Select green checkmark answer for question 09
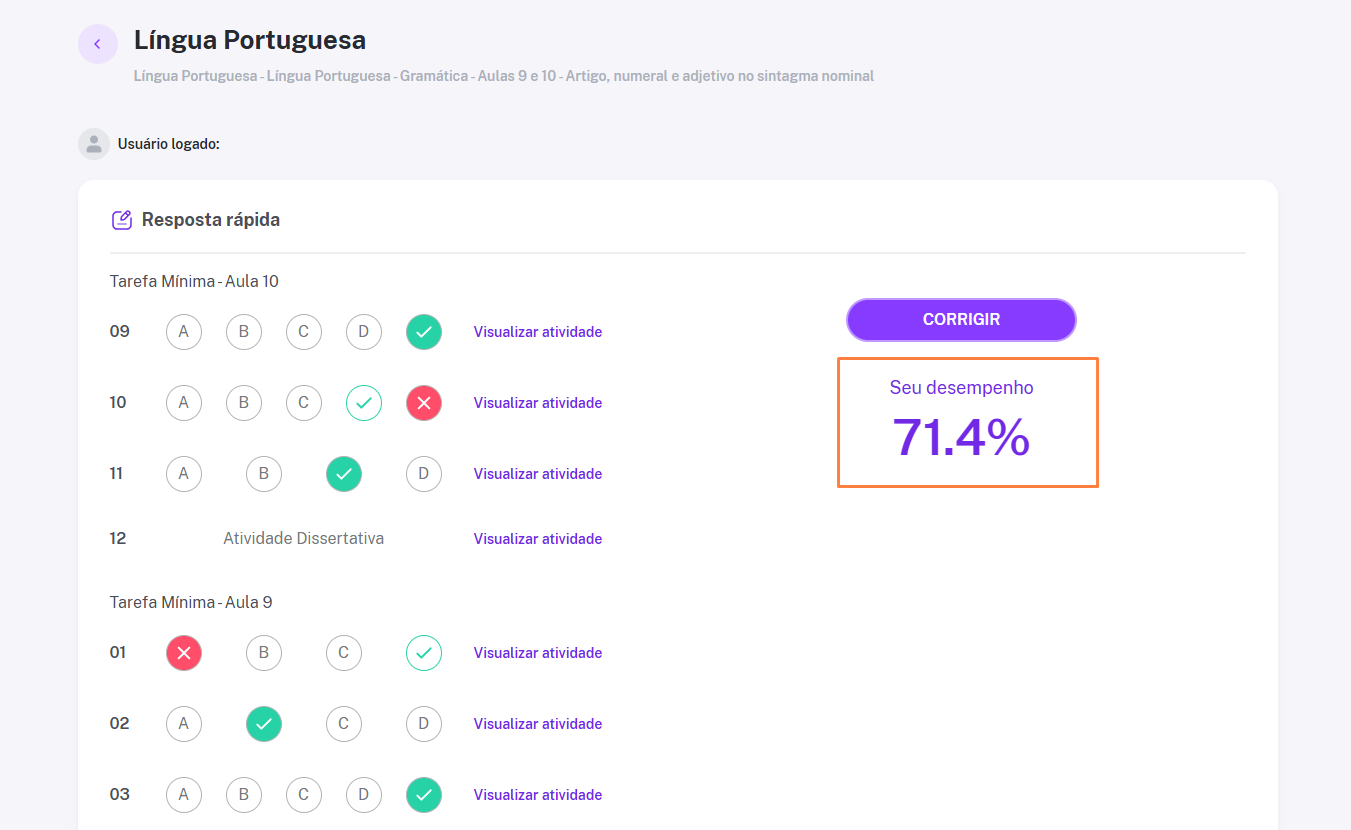Image resolution: width=1351 pixels, height=830 pixels. point(424,332)
